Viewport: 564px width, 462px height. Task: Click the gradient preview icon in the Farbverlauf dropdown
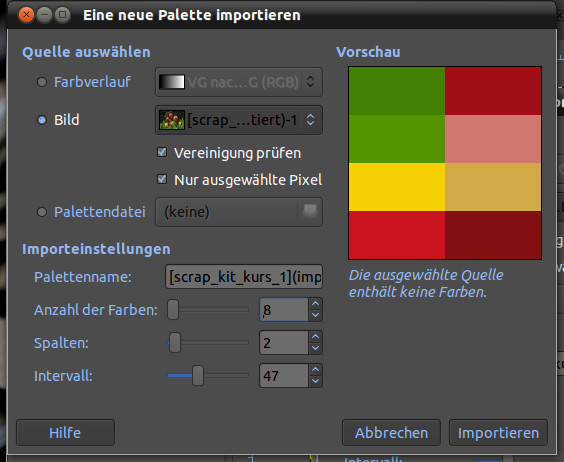172,82
